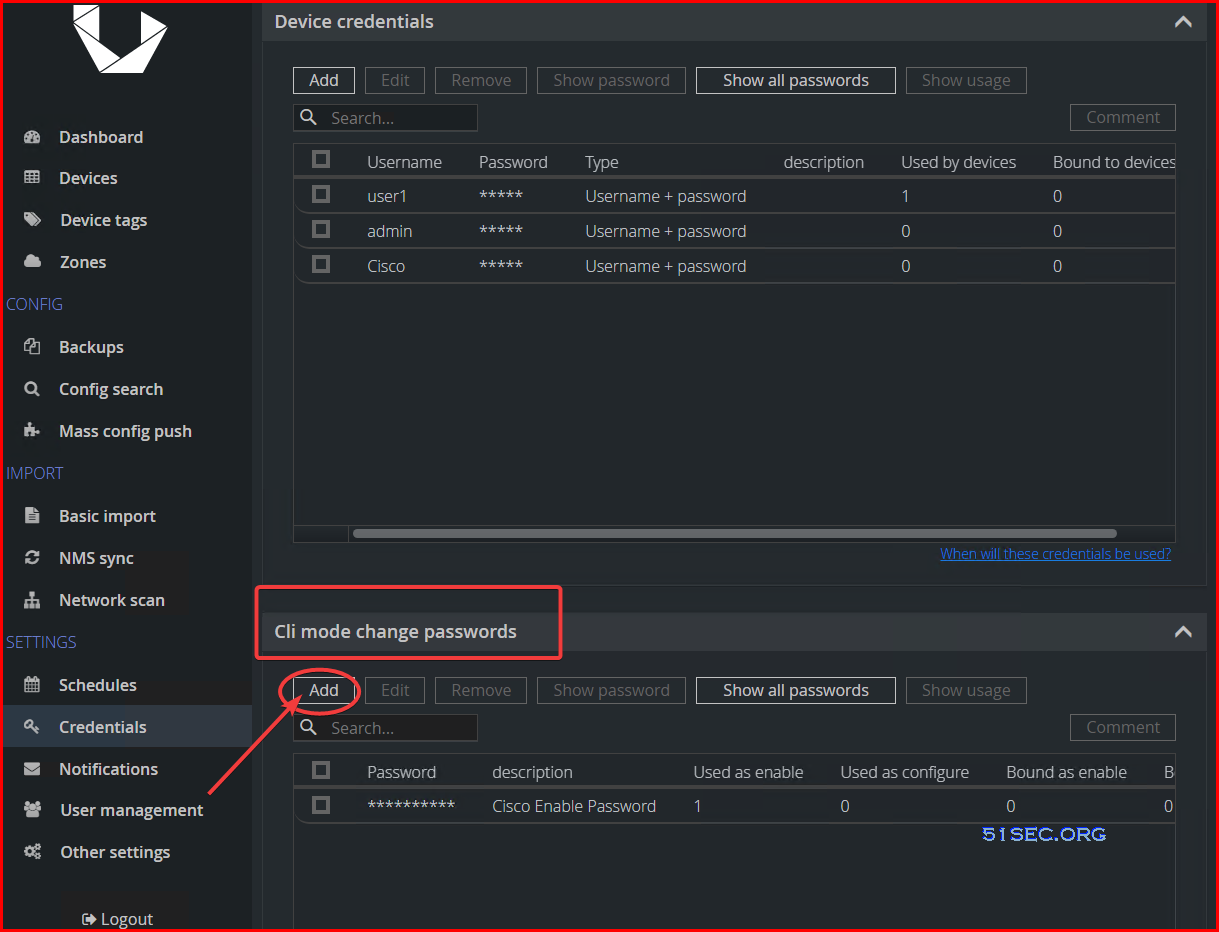Navigate to Zones
1219x932 pixels.
point(83,262)
